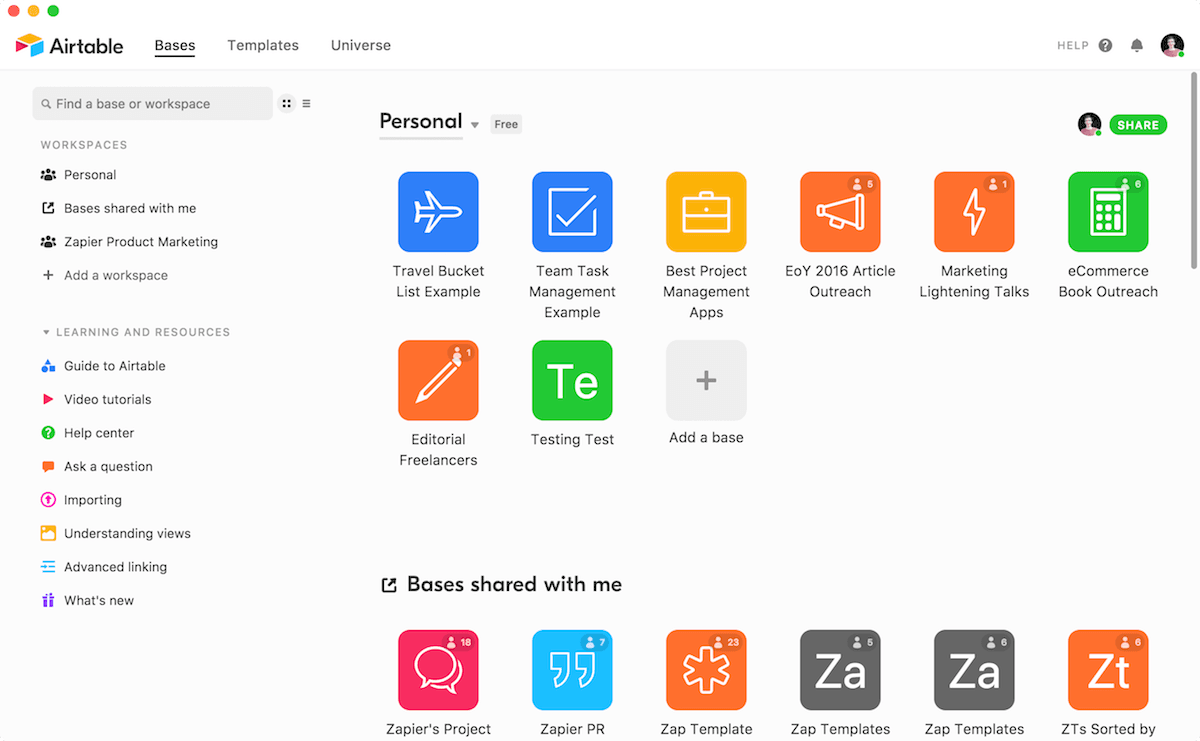The width and height of the screenshot is (1200, 741).
Task: Open Video tutorials
Action: pos(96,399)
